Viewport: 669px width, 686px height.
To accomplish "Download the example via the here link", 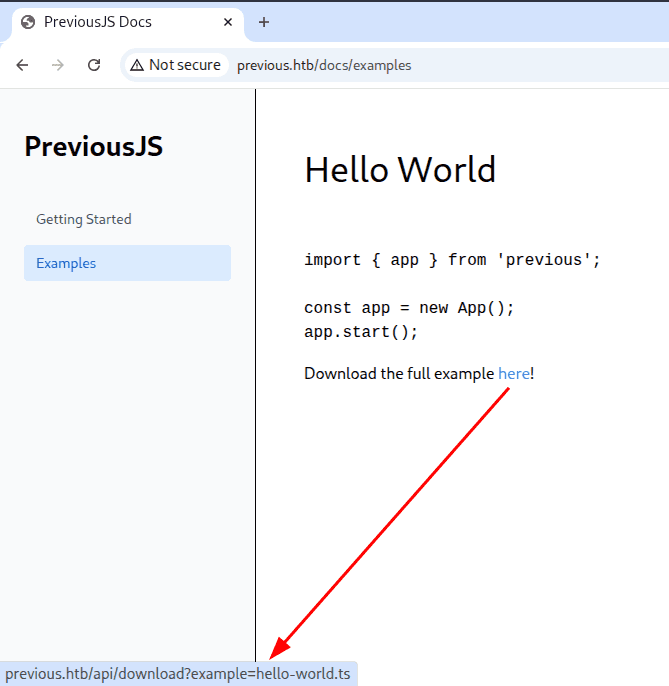I will (513, 374).
